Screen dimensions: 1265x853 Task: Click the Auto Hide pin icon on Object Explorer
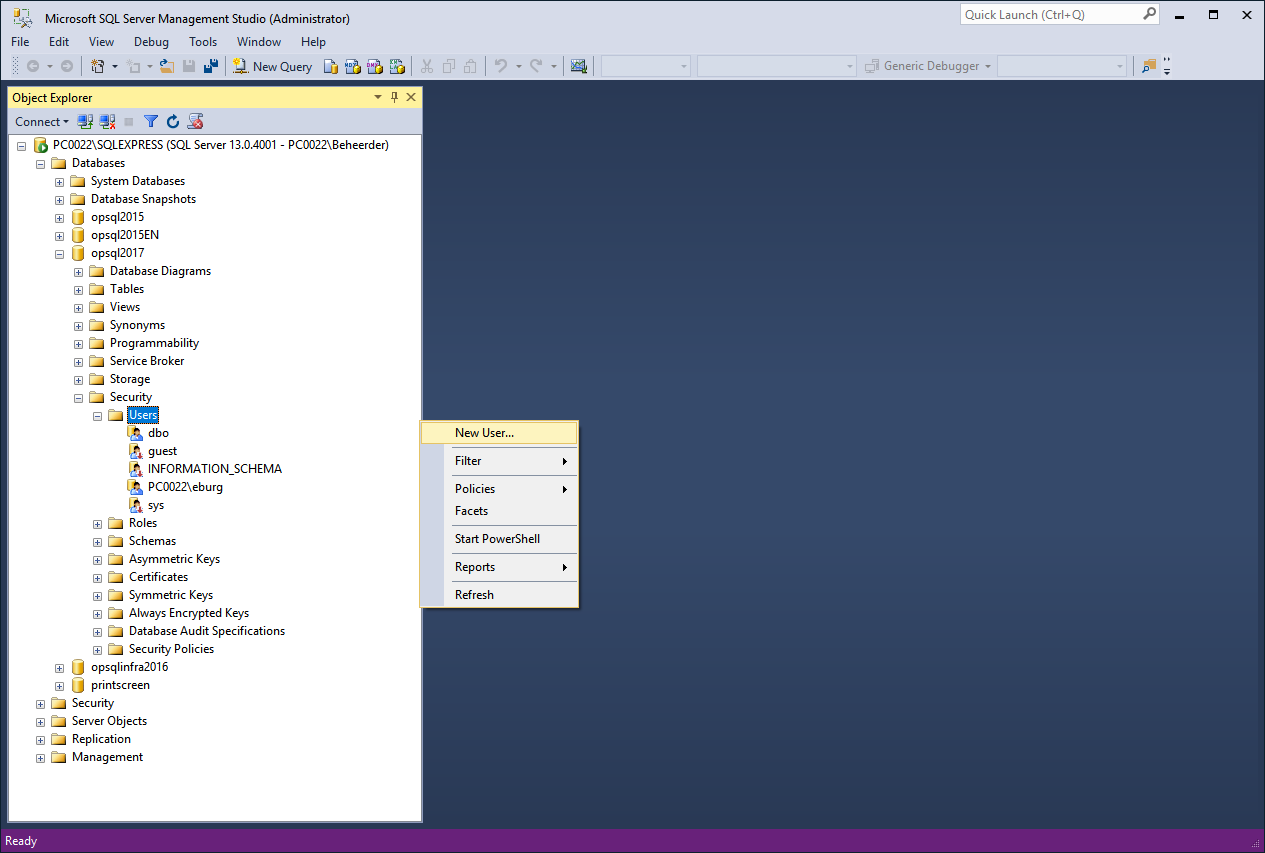pyautogui.click(x=394, y=97)
